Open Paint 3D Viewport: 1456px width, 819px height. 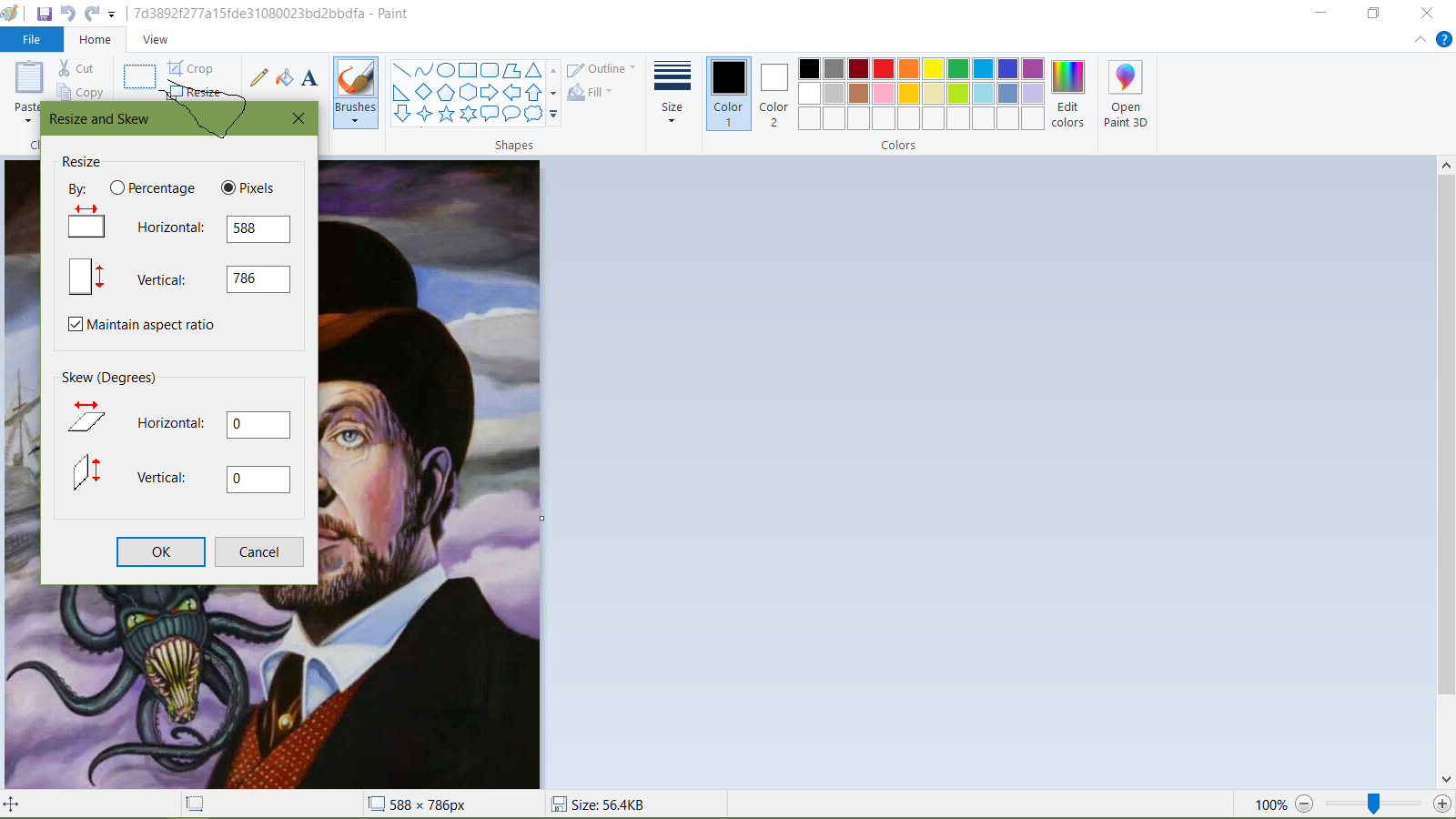(1126, 95)
